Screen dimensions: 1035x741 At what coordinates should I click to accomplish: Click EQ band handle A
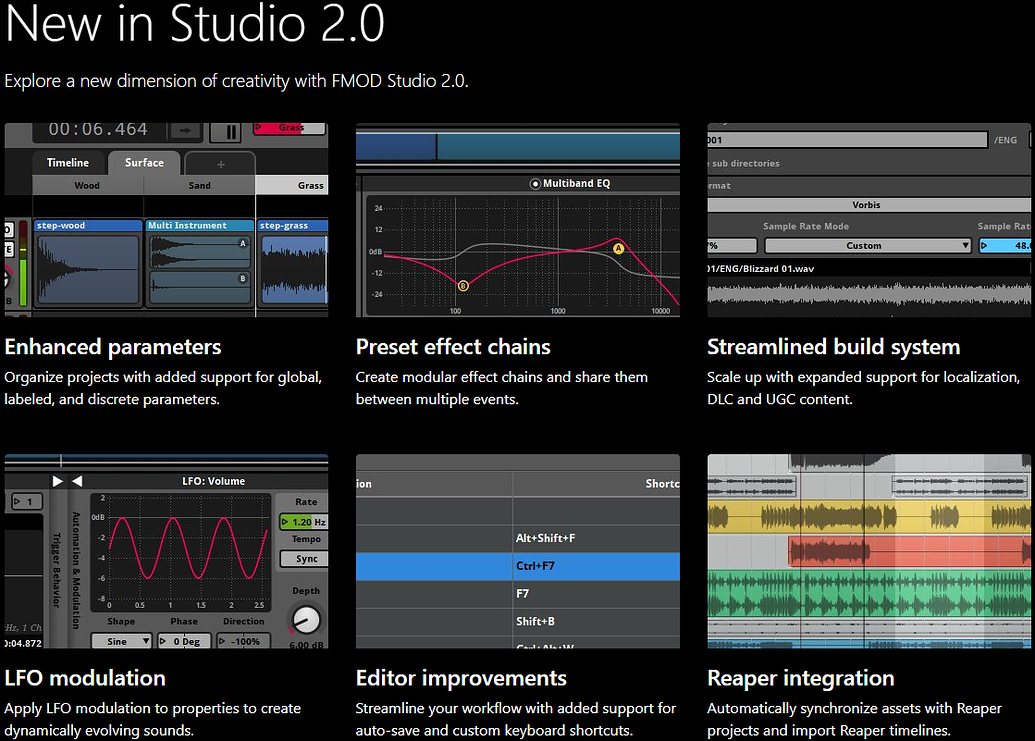618,249
